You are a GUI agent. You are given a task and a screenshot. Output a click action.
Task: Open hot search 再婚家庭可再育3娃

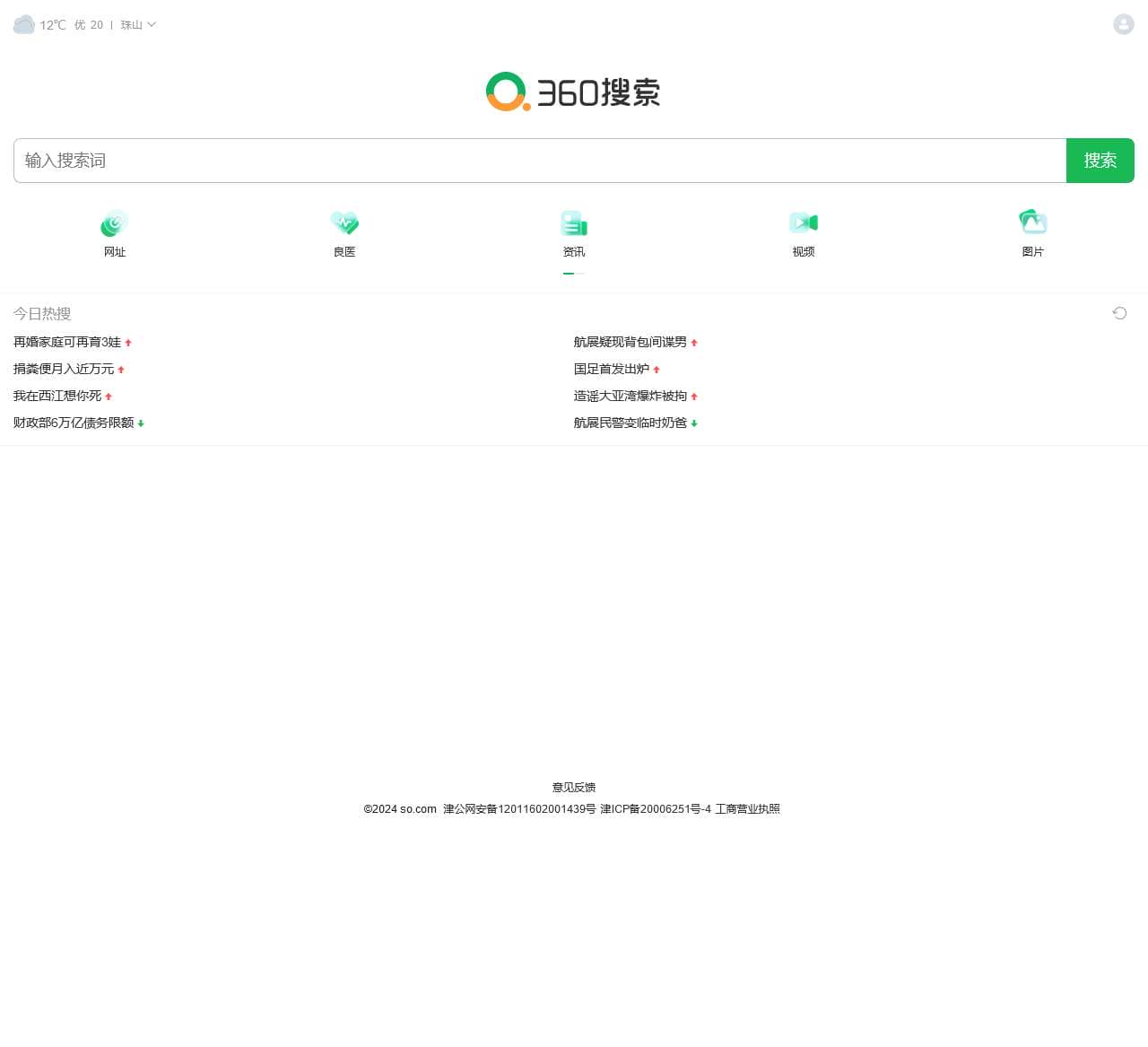tap(67, 342)
